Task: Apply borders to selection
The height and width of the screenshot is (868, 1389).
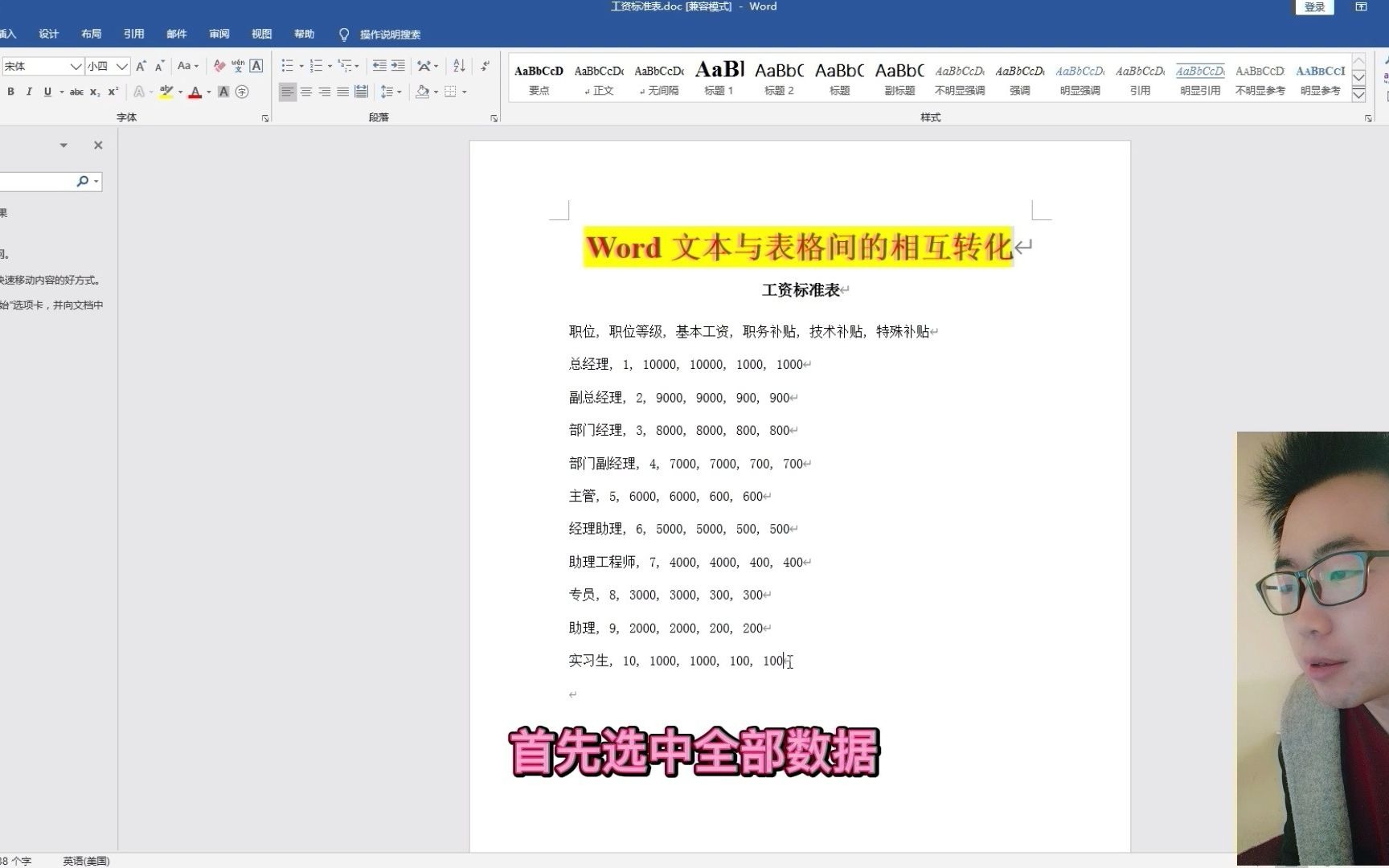Action: click(x=450, y=92)
